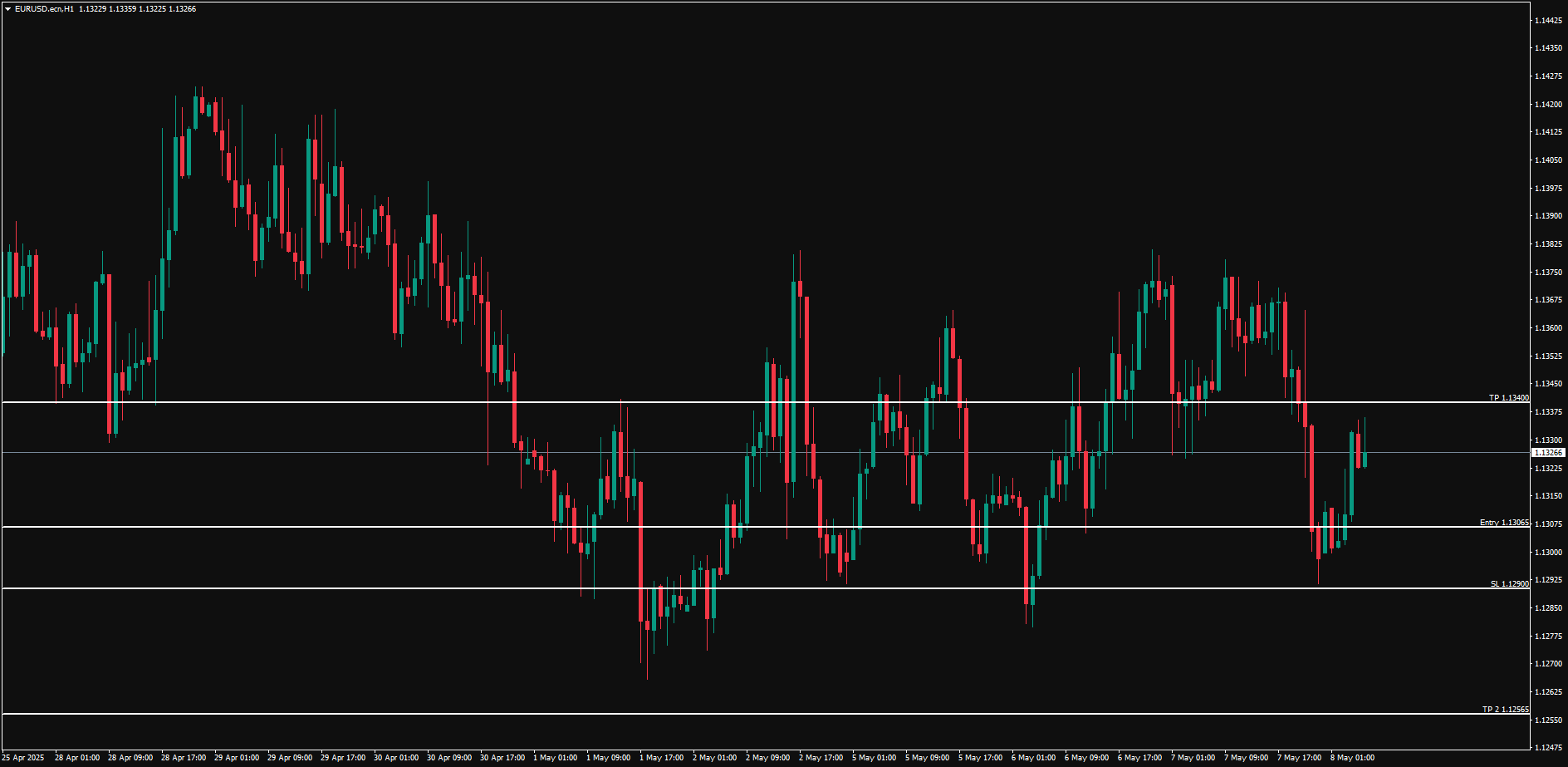Click the current price tag 1.13266

[1548, 453]
